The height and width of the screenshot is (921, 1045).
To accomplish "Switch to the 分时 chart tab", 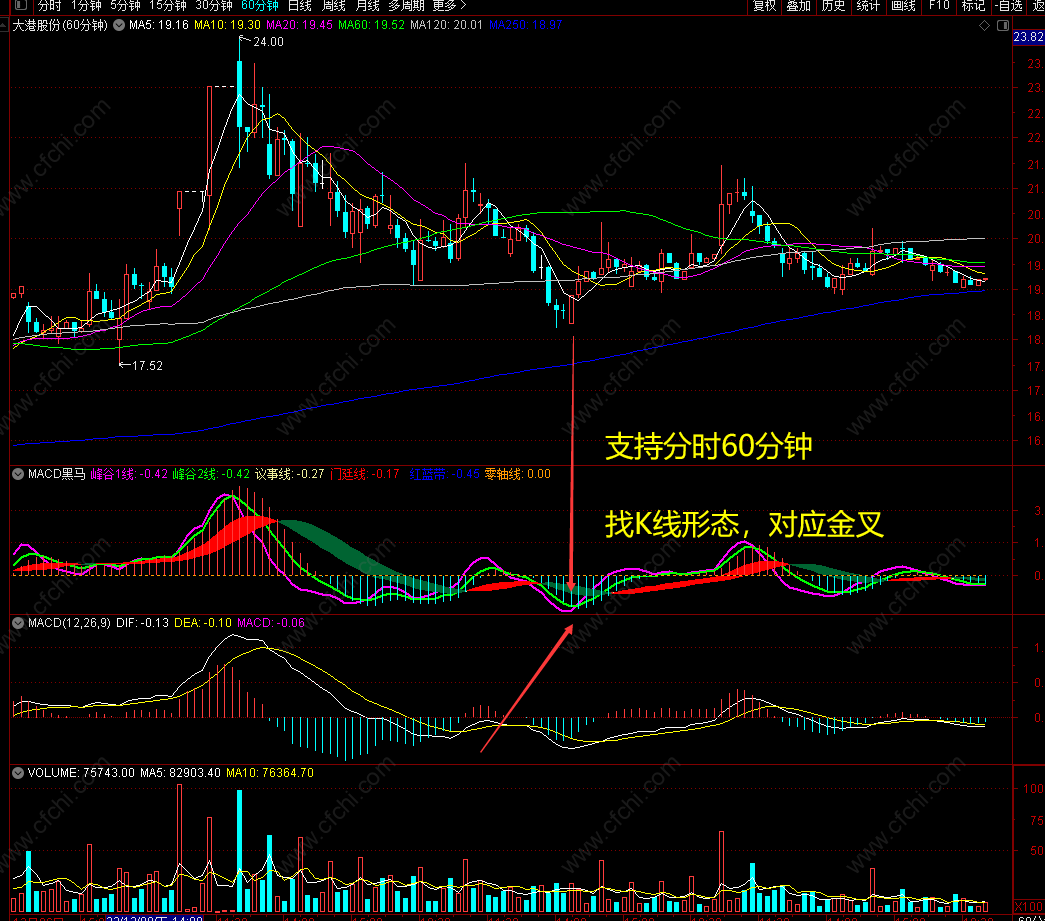I will 49,6.
